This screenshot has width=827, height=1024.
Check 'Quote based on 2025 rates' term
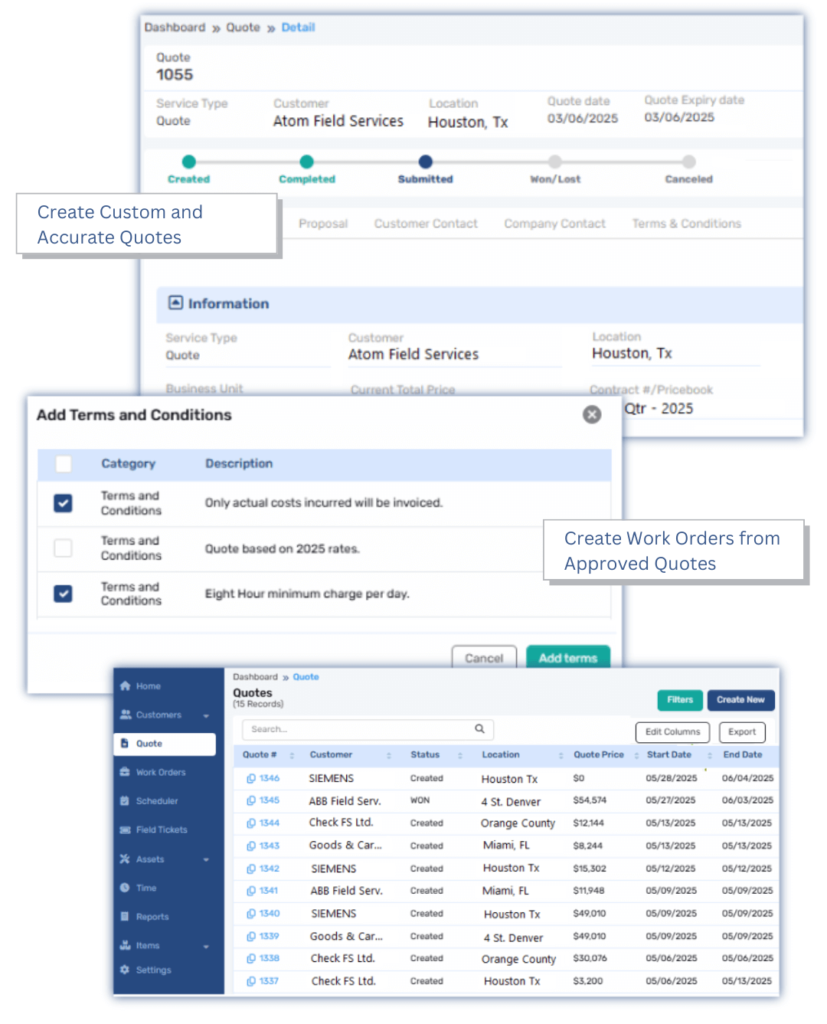coord(63,548)
